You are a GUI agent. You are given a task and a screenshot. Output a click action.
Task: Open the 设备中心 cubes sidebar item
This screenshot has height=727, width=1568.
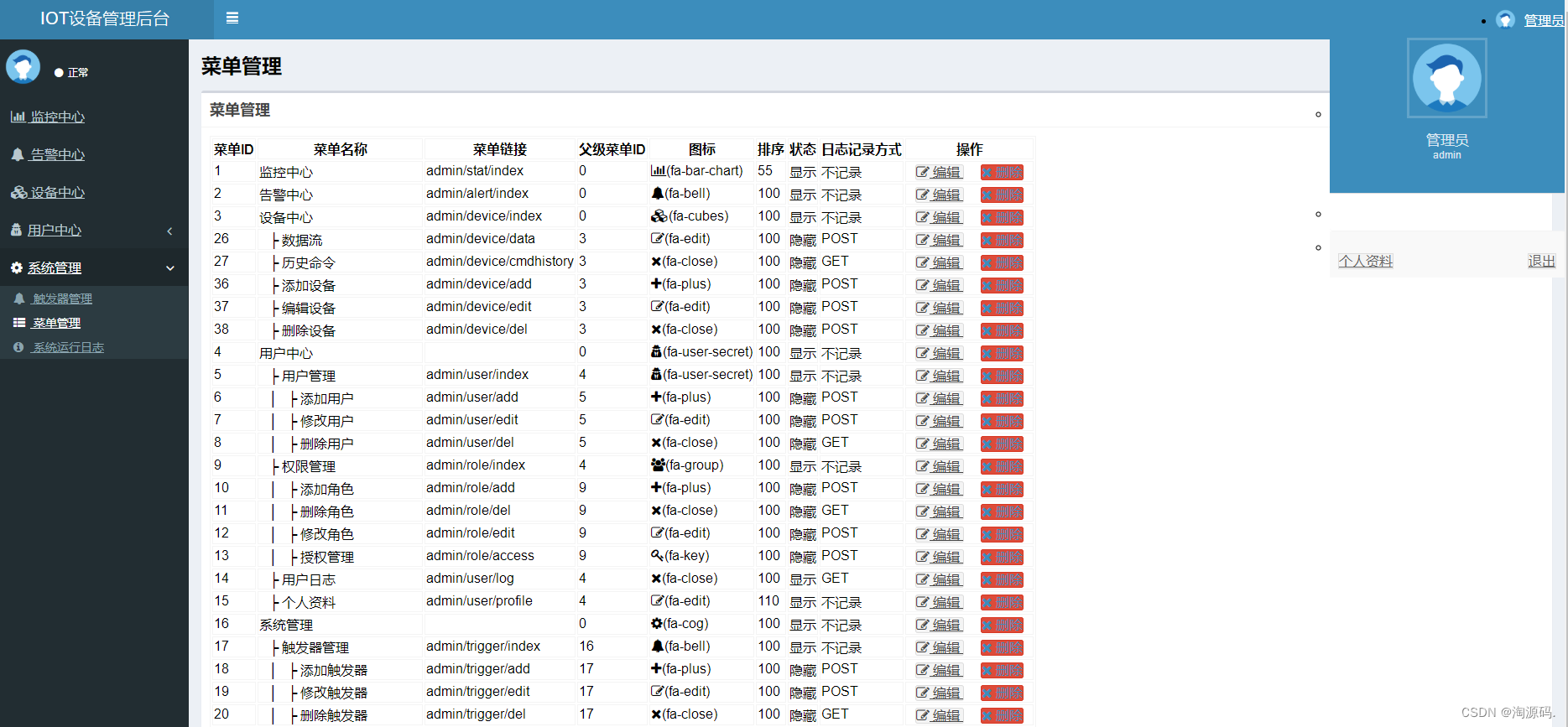(48, 193)
